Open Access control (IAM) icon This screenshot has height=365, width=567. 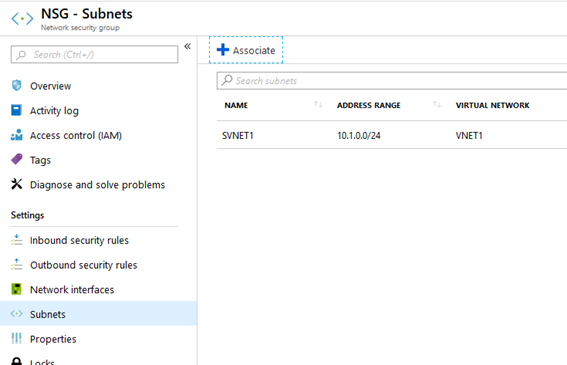tap(17, 135)
